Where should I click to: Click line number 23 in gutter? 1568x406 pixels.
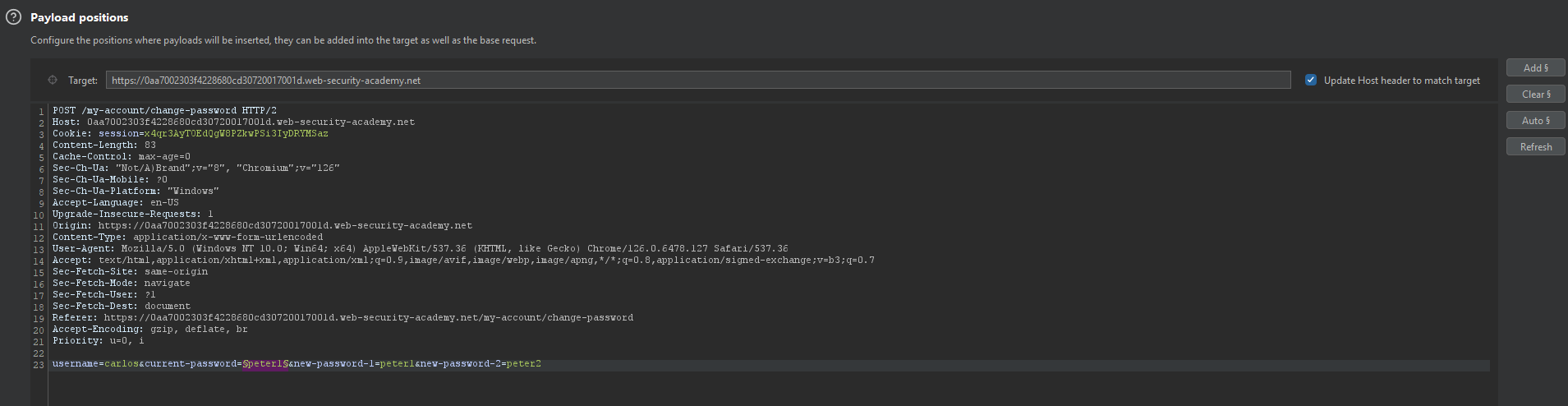click(x=39, y=365)
